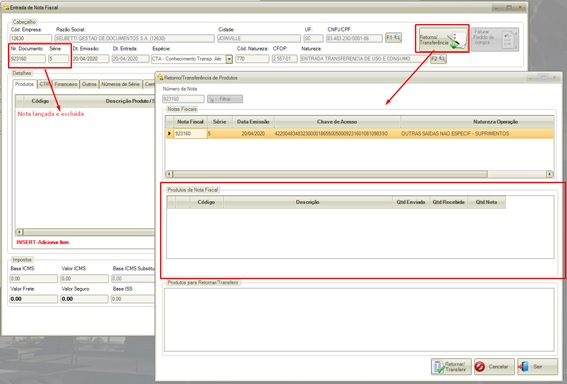Click the Retornar/Transferir button

click(451, 367)
